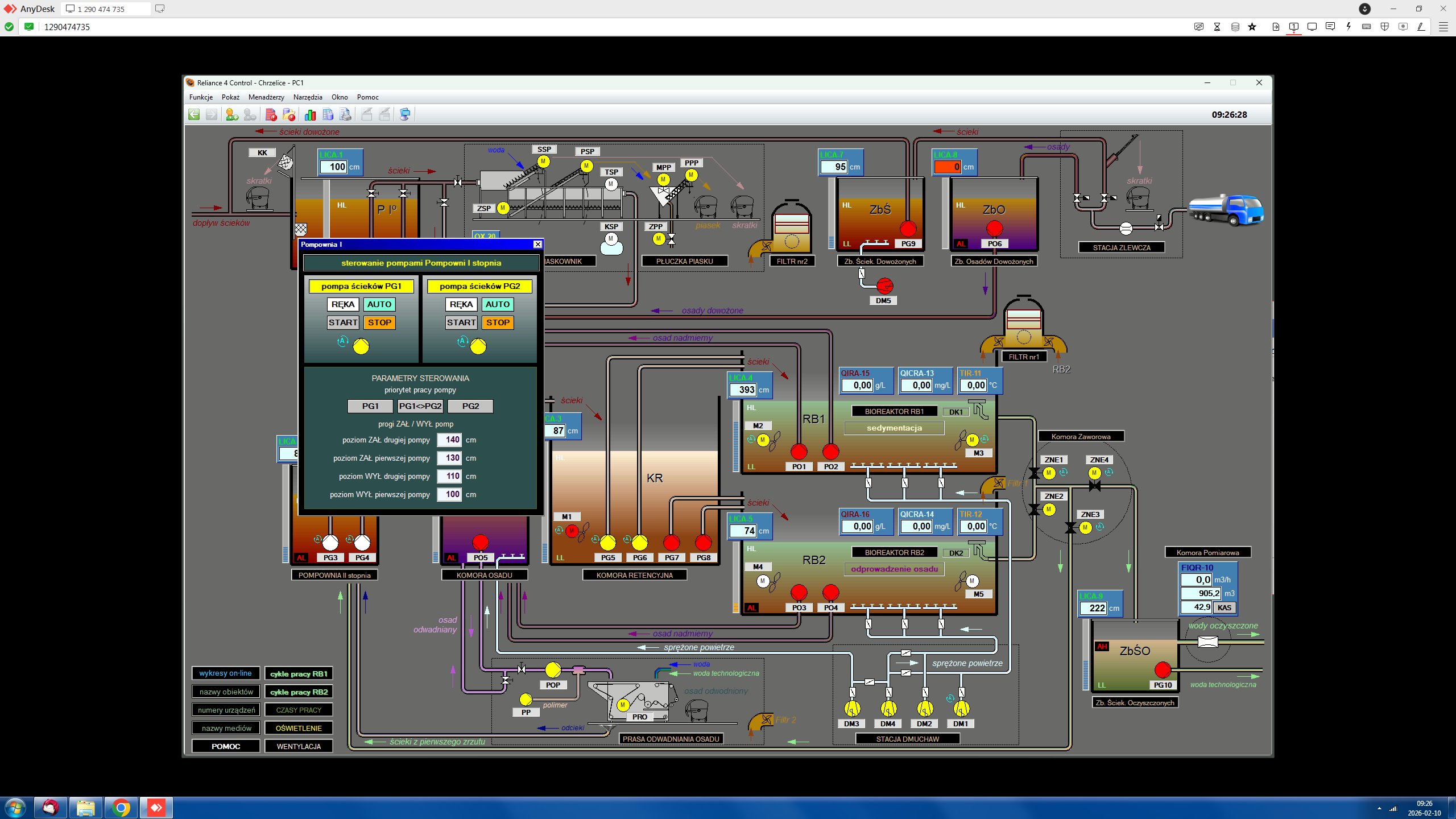Click the tanker truck icon
The image size is (1456, 819).
coord(1226,210)
